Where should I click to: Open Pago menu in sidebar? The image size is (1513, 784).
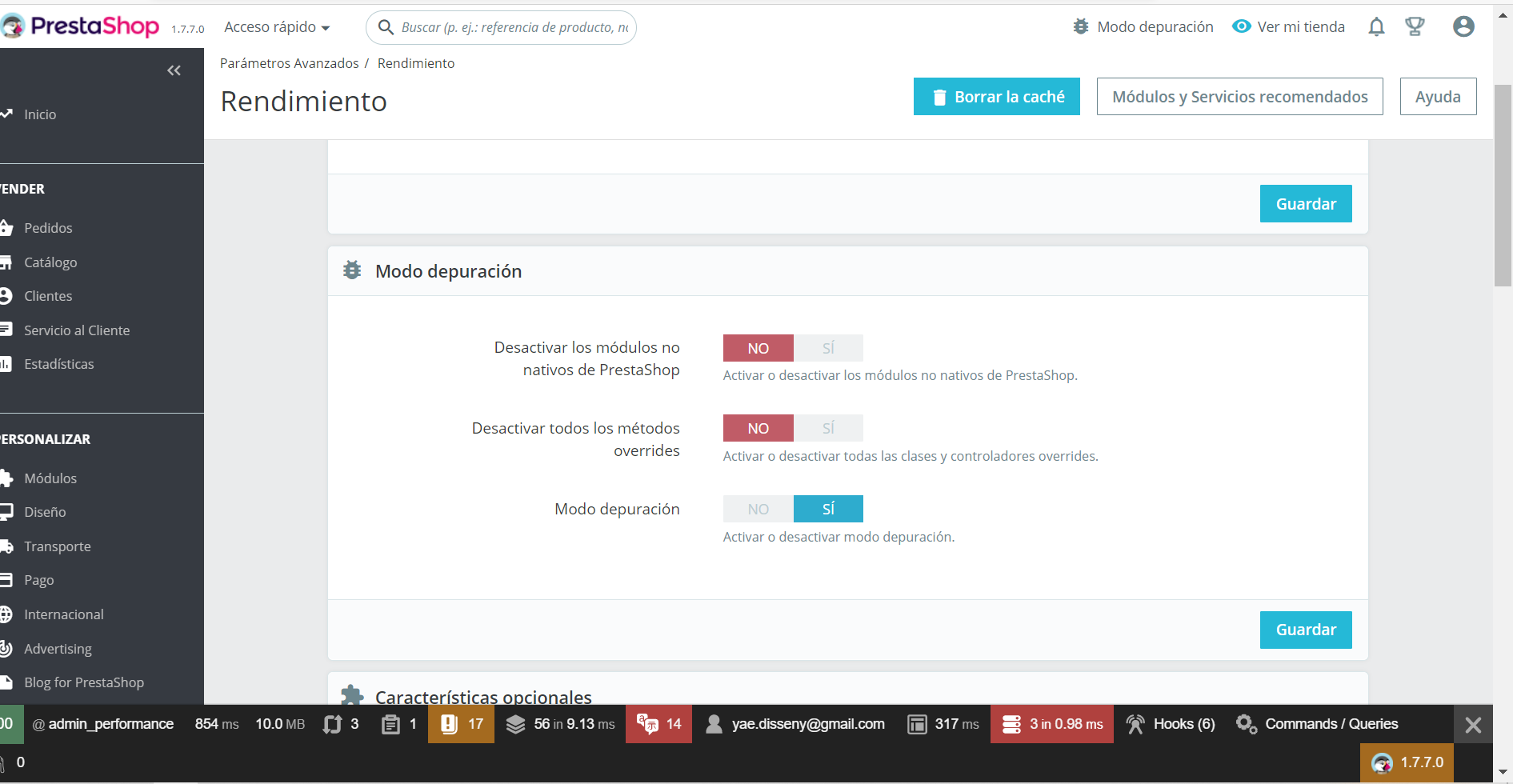39,580
